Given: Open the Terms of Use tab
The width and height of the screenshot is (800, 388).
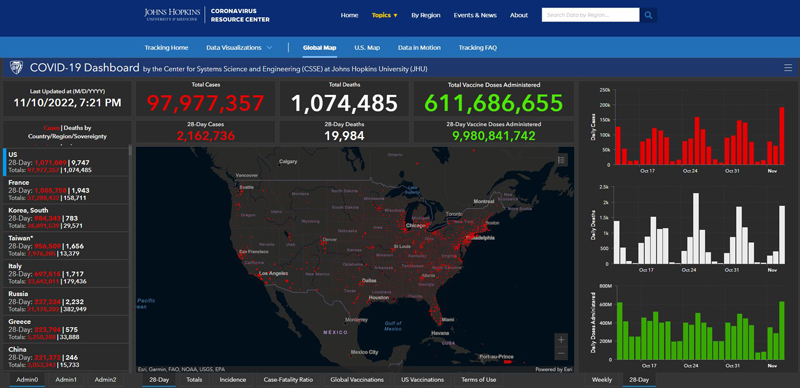Looking at the screenshot, I should [x=479, y=380].
